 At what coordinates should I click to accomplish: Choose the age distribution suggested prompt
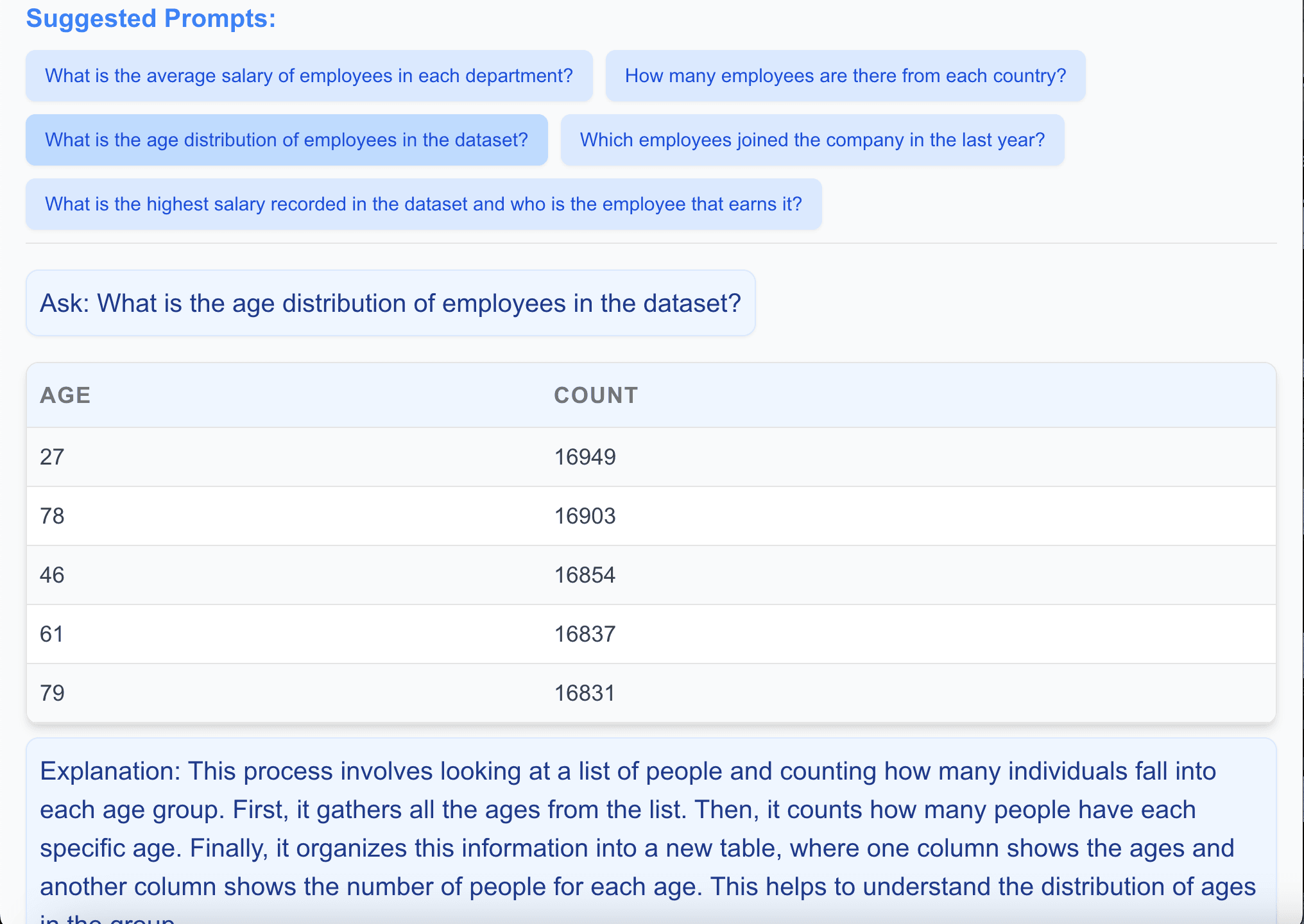286,140
